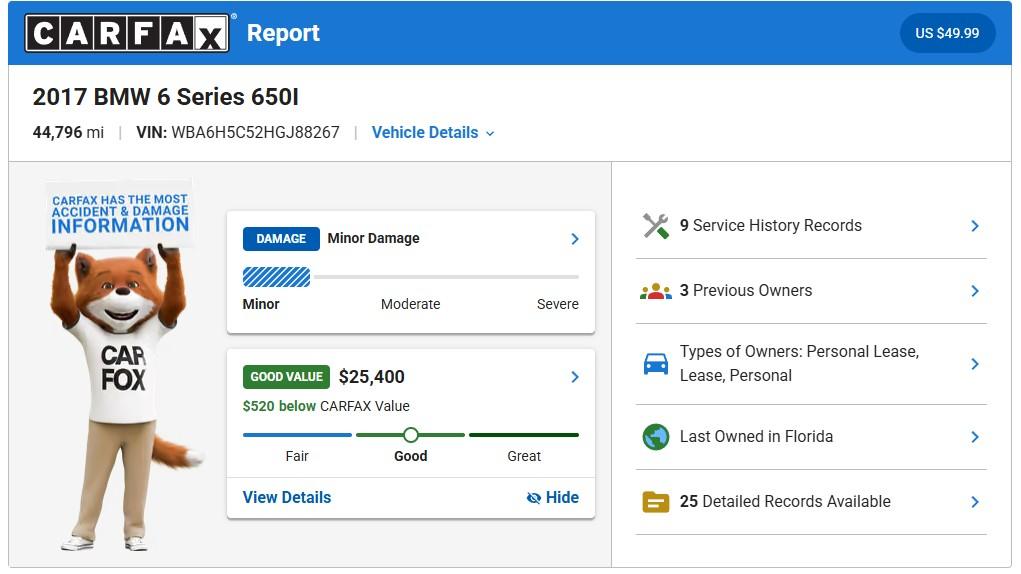Click the $25,400 price text
This screenshot has width=1021, height=574.
point(372,377)
